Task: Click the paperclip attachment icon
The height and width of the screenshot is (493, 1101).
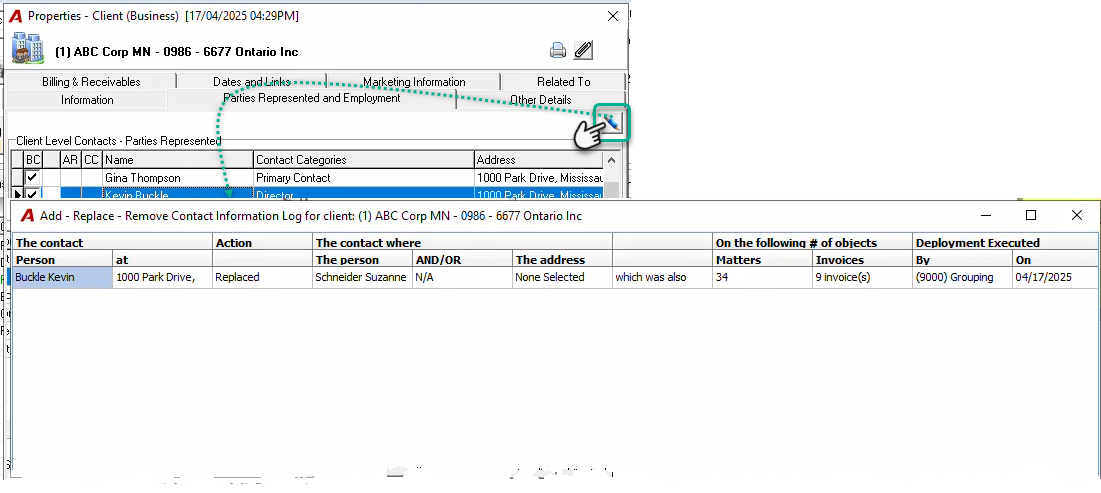Action: 584,50
